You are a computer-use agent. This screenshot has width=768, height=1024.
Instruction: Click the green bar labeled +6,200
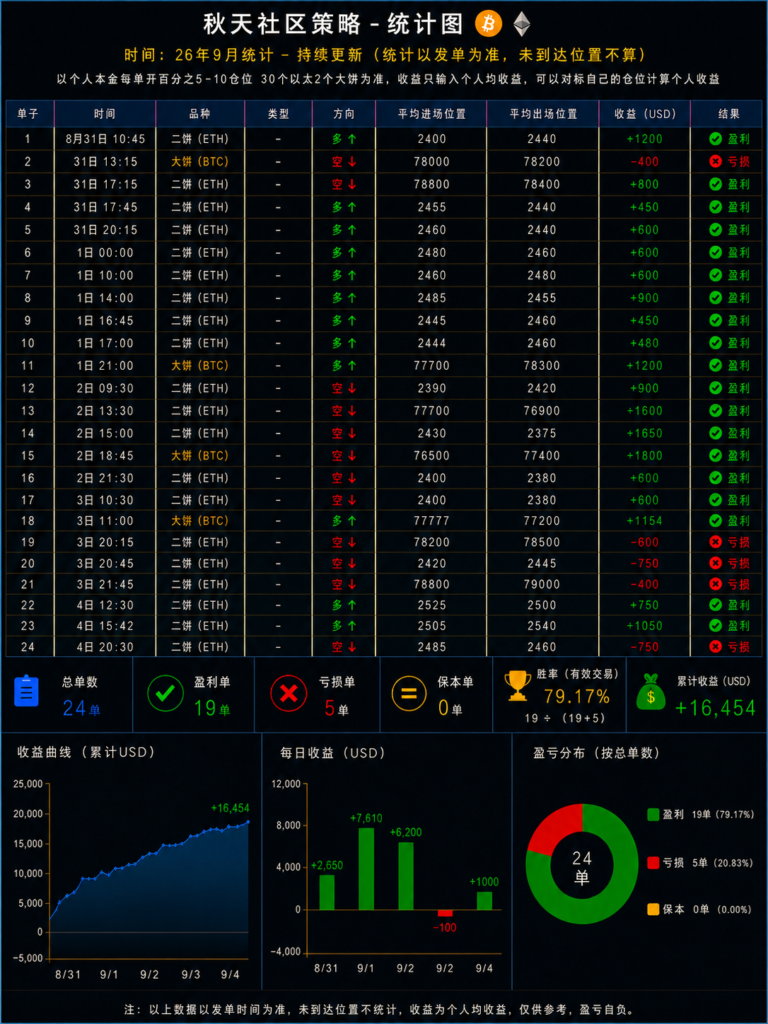[x=406, y=876]
